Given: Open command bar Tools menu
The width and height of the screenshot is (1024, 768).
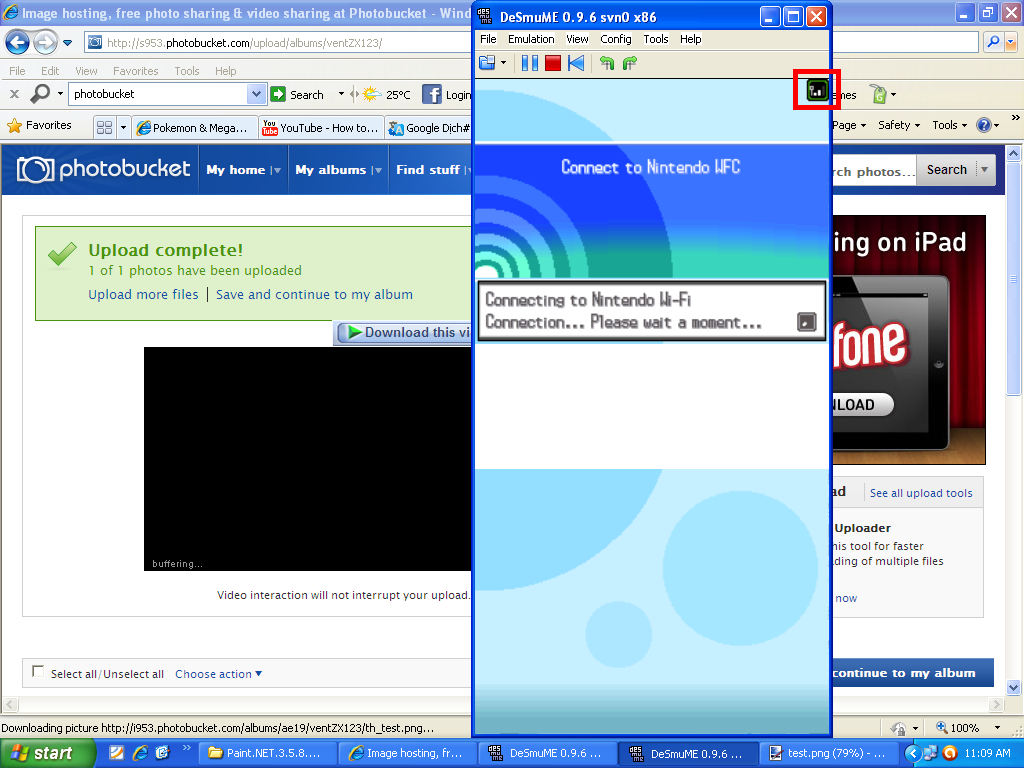Looking at the screenshot, I should (x=949, y=125).
